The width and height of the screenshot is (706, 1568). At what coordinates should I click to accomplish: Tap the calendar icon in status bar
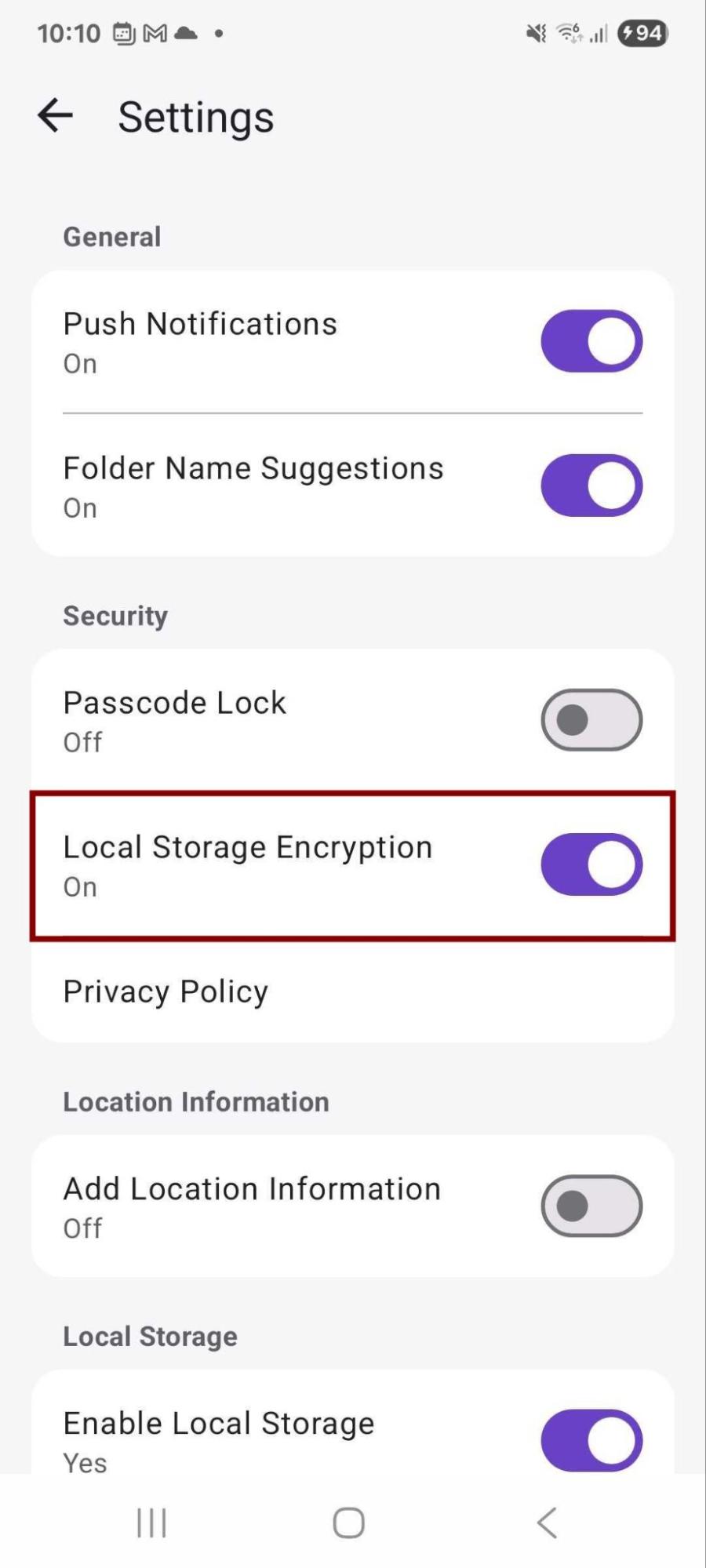tap(124, 33)
